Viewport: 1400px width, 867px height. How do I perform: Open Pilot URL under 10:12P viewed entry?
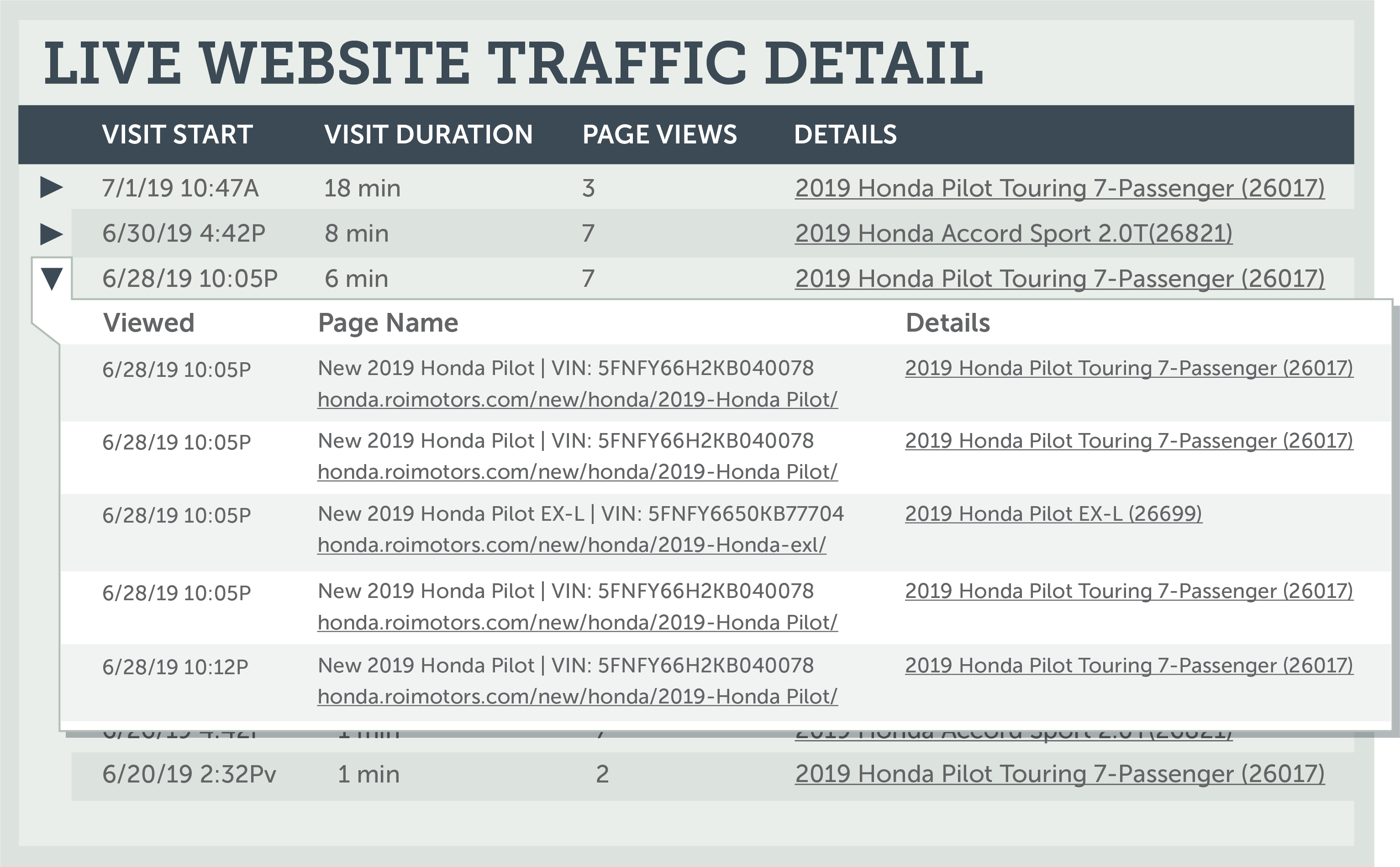coord(578,697)
